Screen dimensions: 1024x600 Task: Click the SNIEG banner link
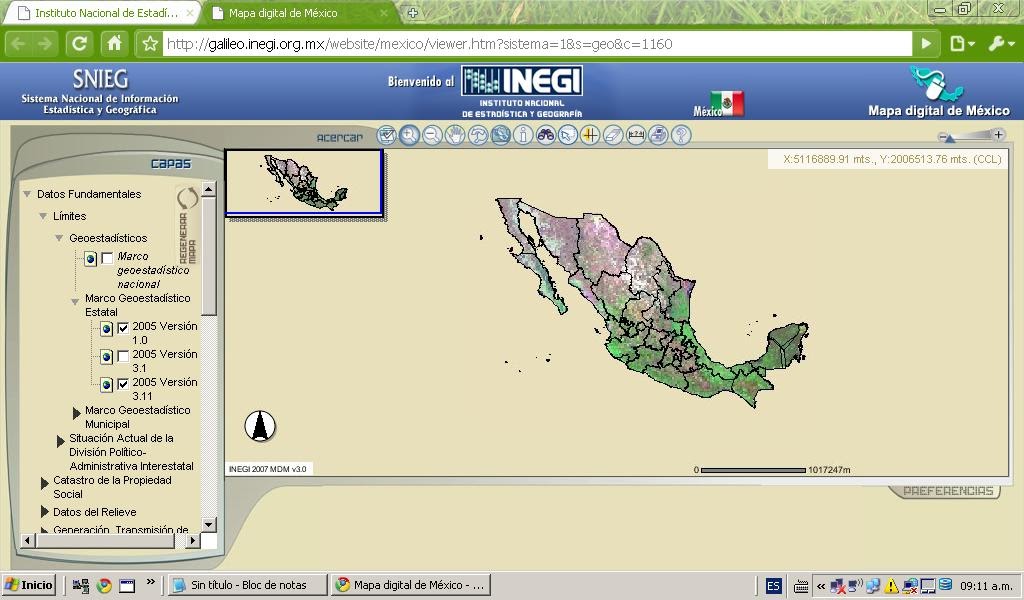click(x=100, y=91)
